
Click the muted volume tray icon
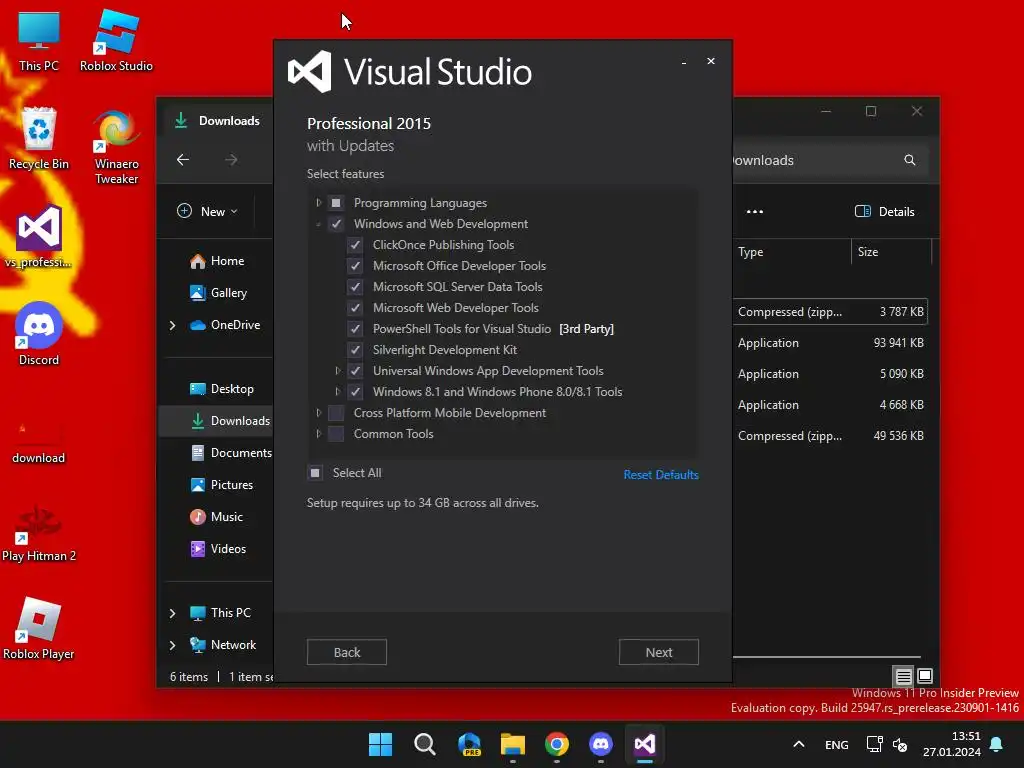900,744
